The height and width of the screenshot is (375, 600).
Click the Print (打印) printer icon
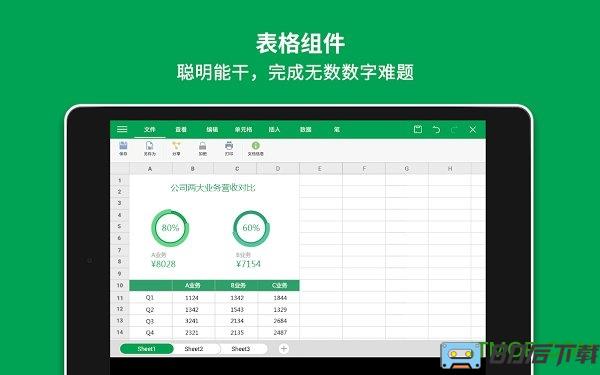pos(229,148)
